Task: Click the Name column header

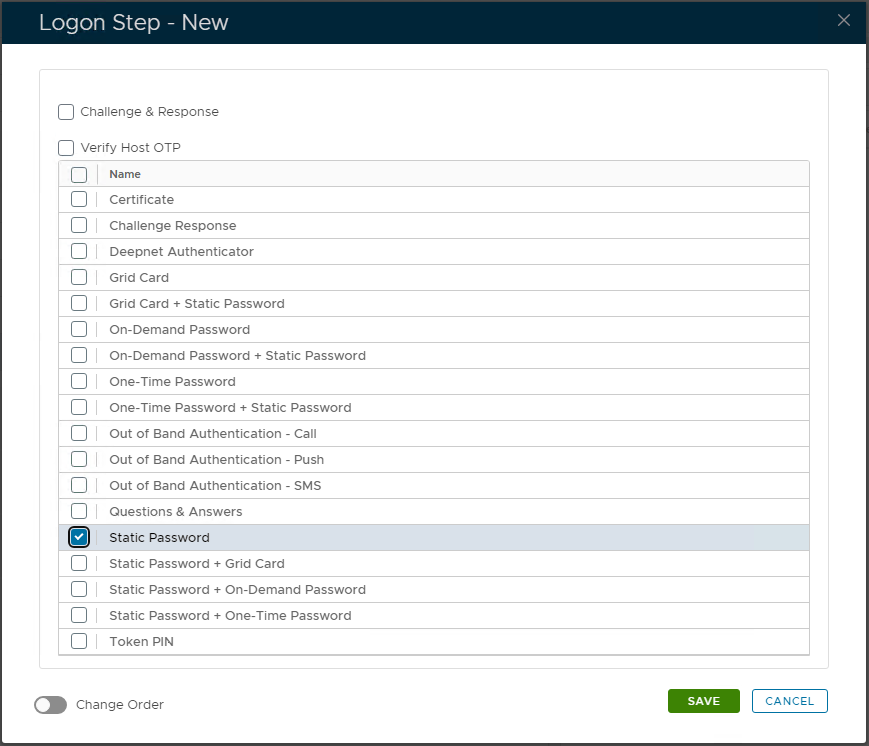Action: [125, 174]
